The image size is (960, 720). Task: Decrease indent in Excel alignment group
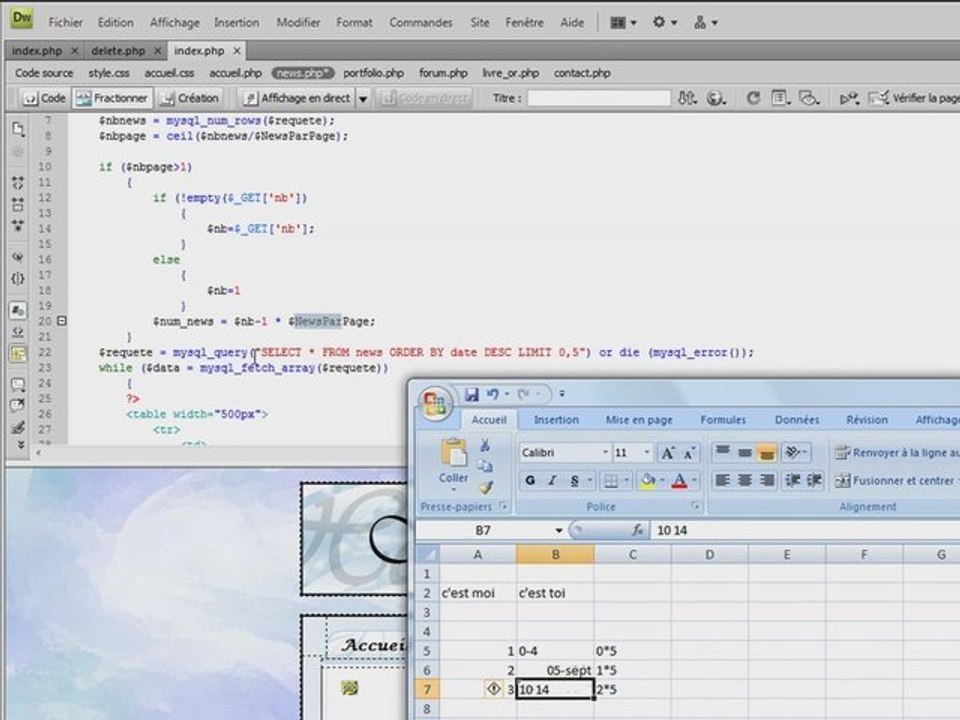[792, 481]
